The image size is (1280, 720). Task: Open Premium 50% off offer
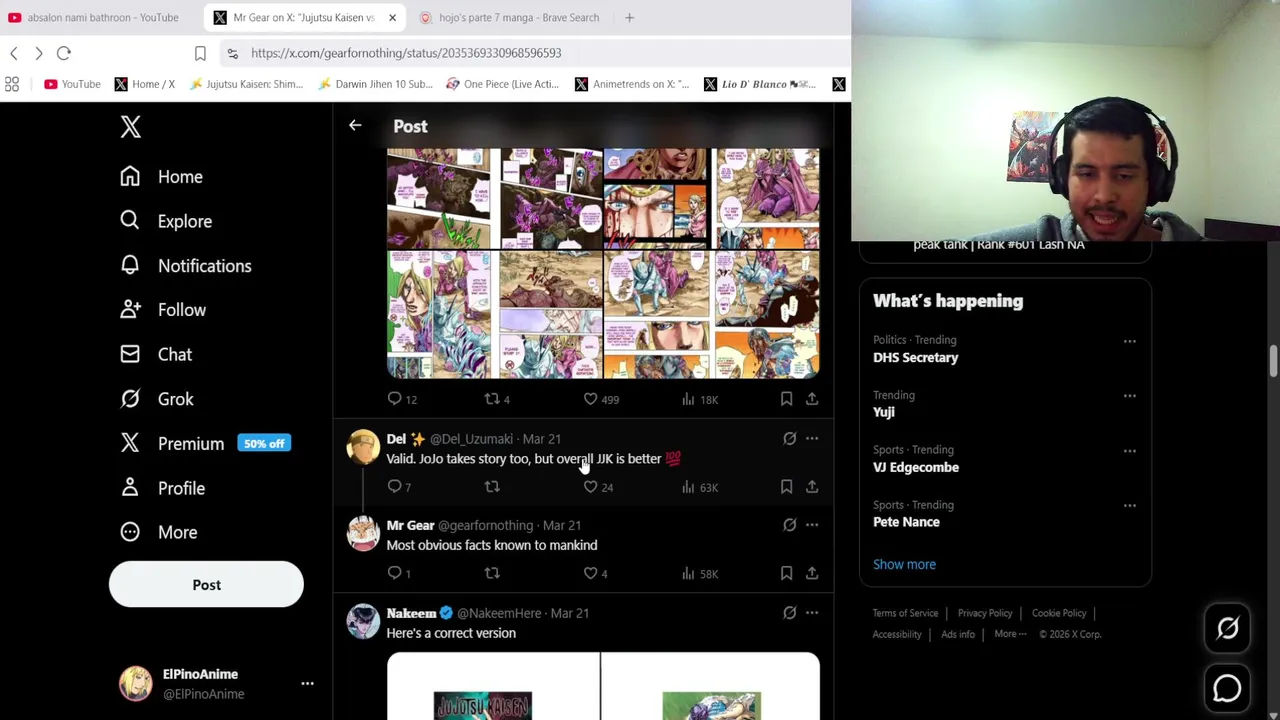(x=205, y=444)
